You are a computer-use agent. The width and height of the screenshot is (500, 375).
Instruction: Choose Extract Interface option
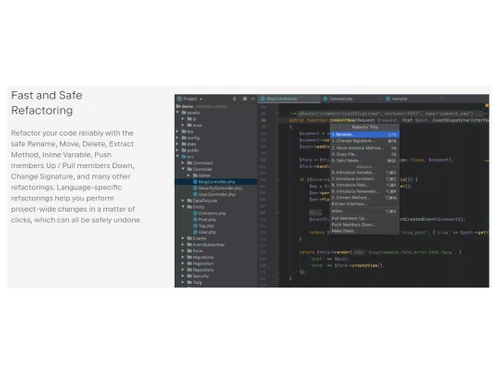click(365, 204)
